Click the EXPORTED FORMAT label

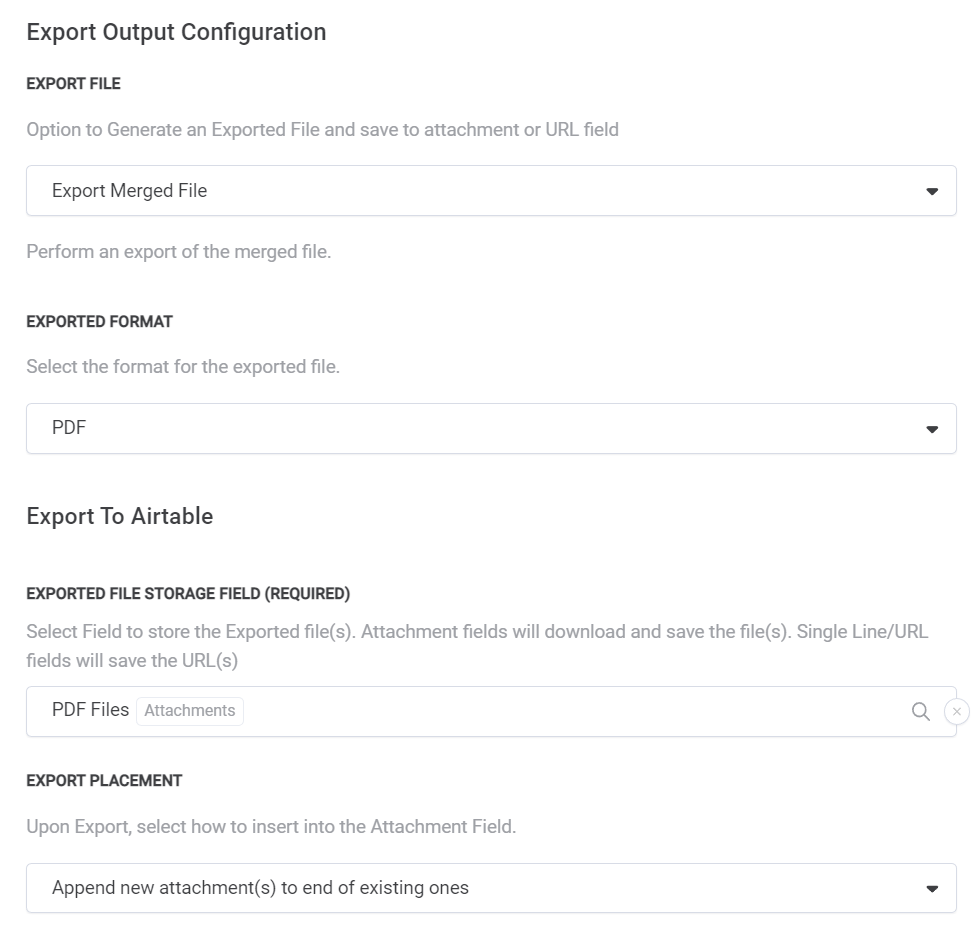(99, 322)
